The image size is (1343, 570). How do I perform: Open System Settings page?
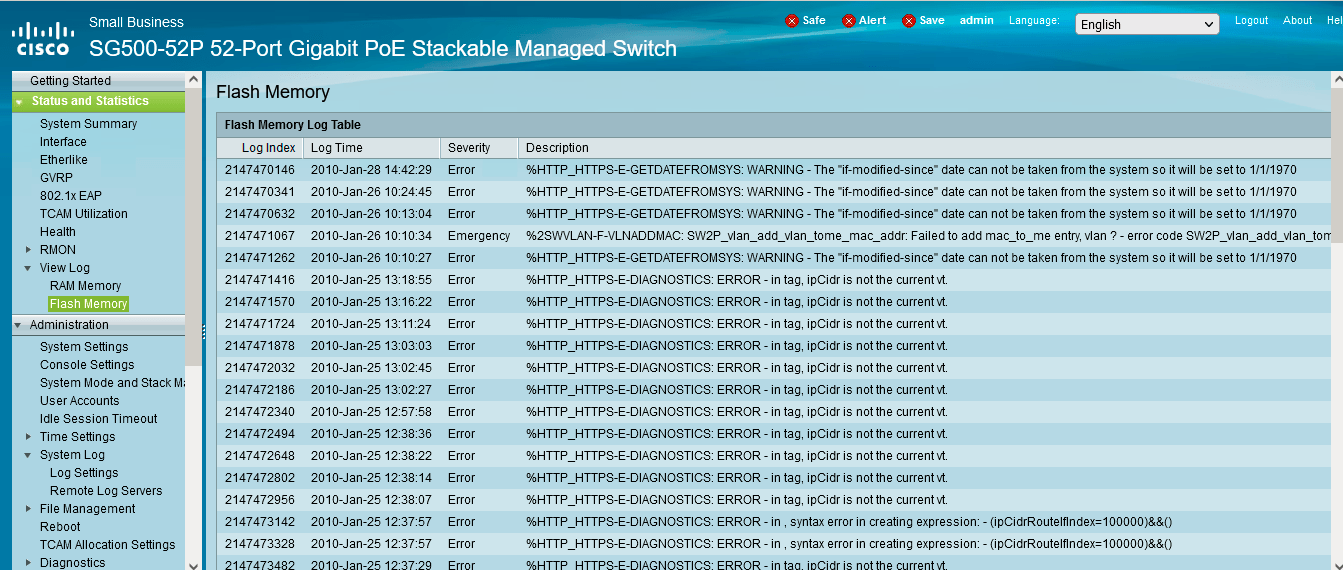pos(84,347)
